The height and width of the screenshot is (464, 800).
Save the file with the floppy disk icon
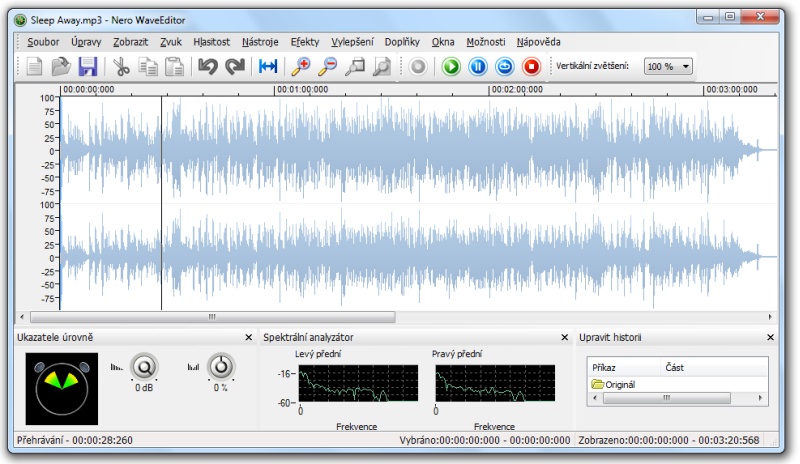pos(88,66)
